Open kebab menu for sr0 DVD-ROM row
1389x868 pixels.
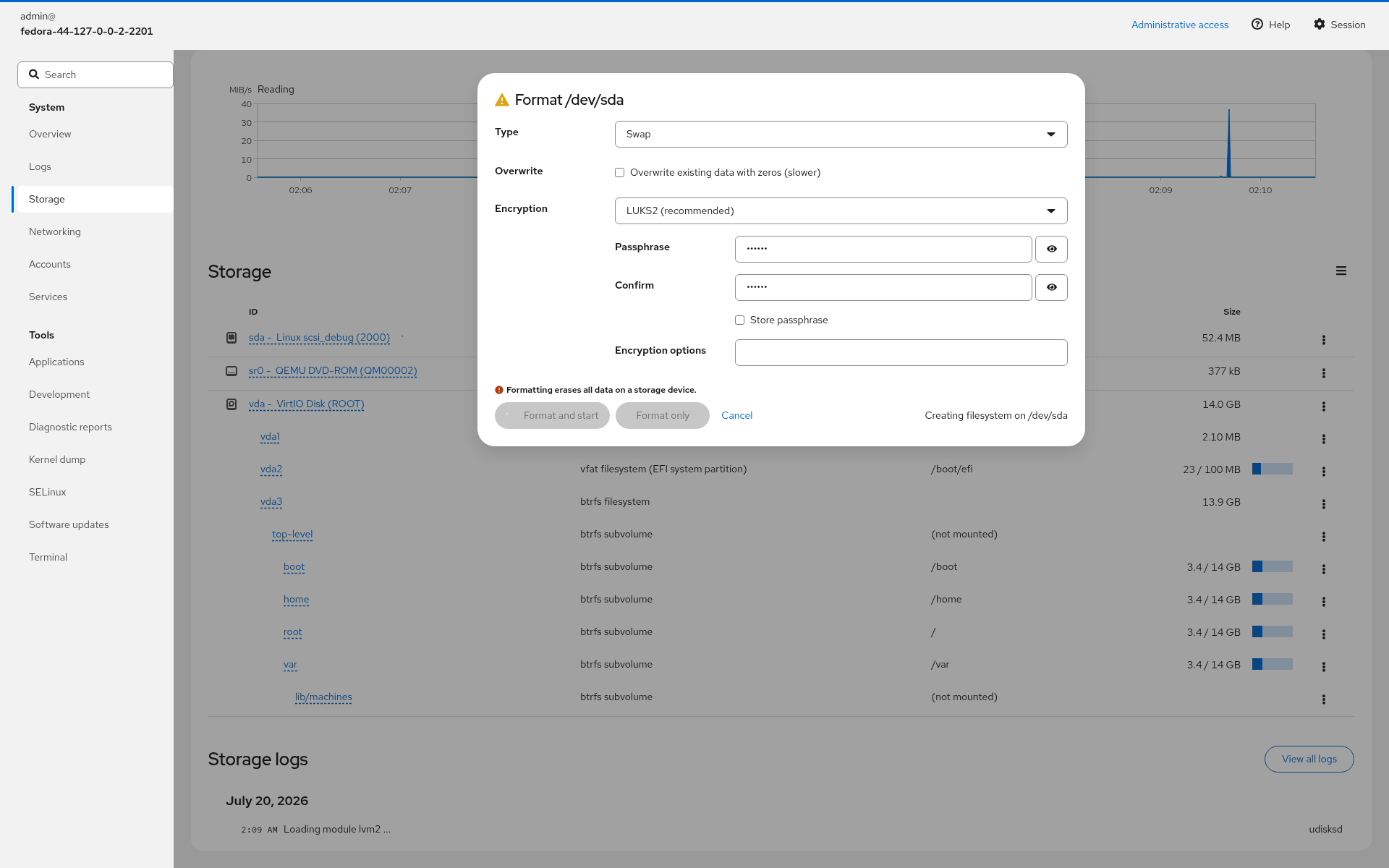tap(1323, 373)
